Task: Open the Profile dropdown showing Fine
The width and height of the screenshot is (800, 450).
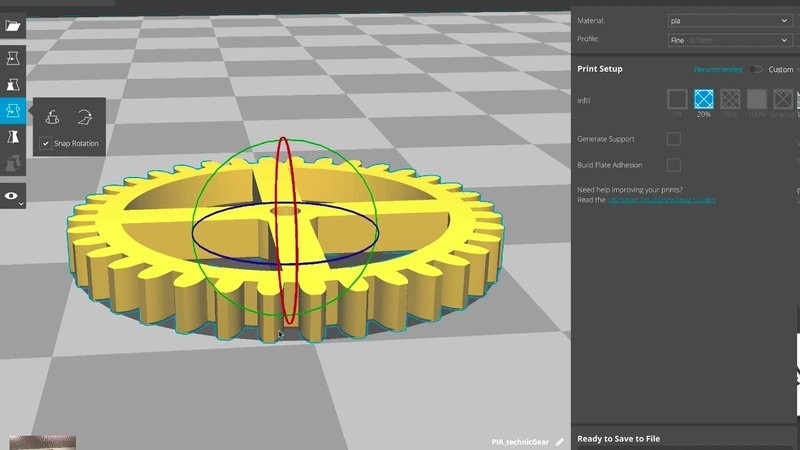Action: click(730, 40)
